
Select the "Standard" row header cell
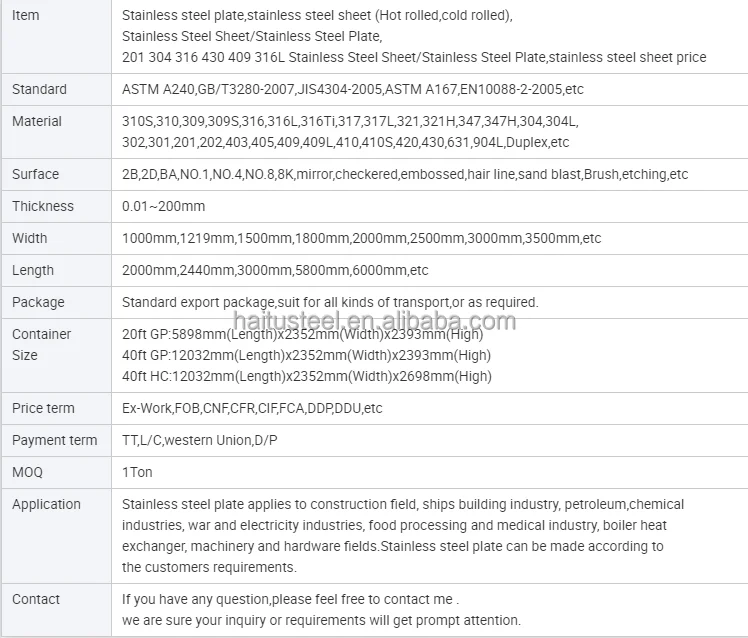pos(40,89)
